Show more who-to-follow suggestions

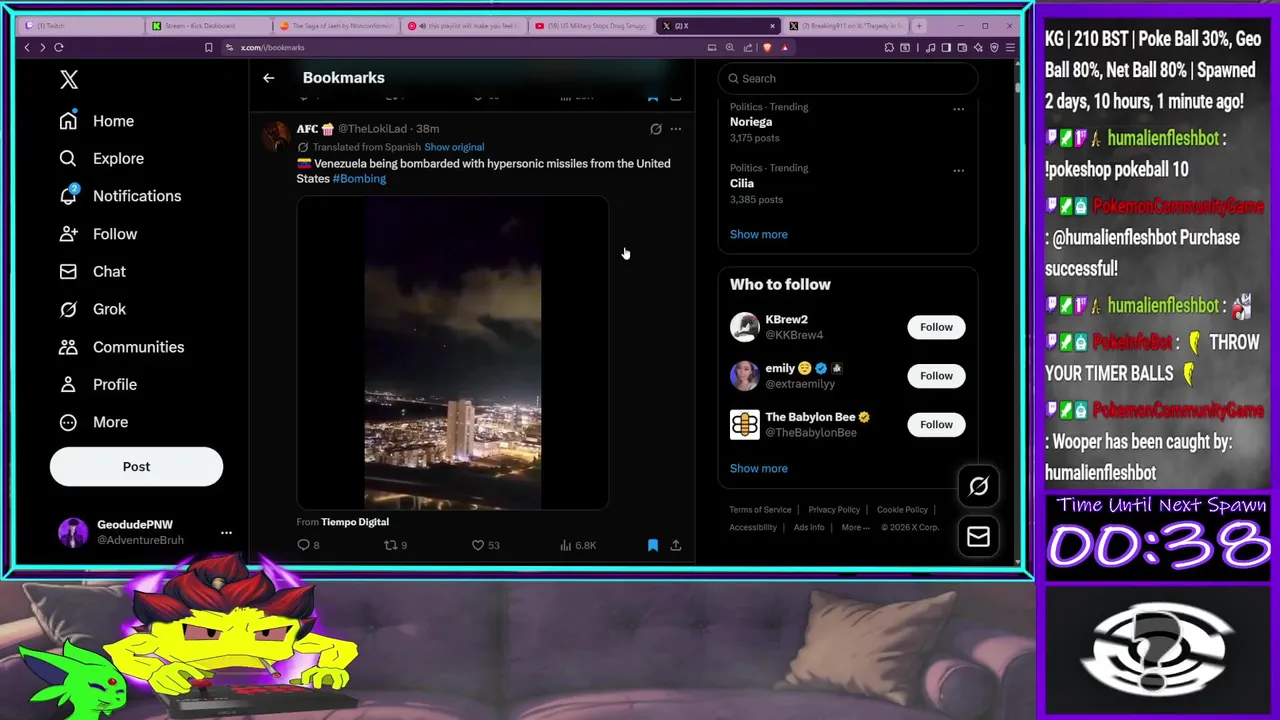click(x=758, y=468)
